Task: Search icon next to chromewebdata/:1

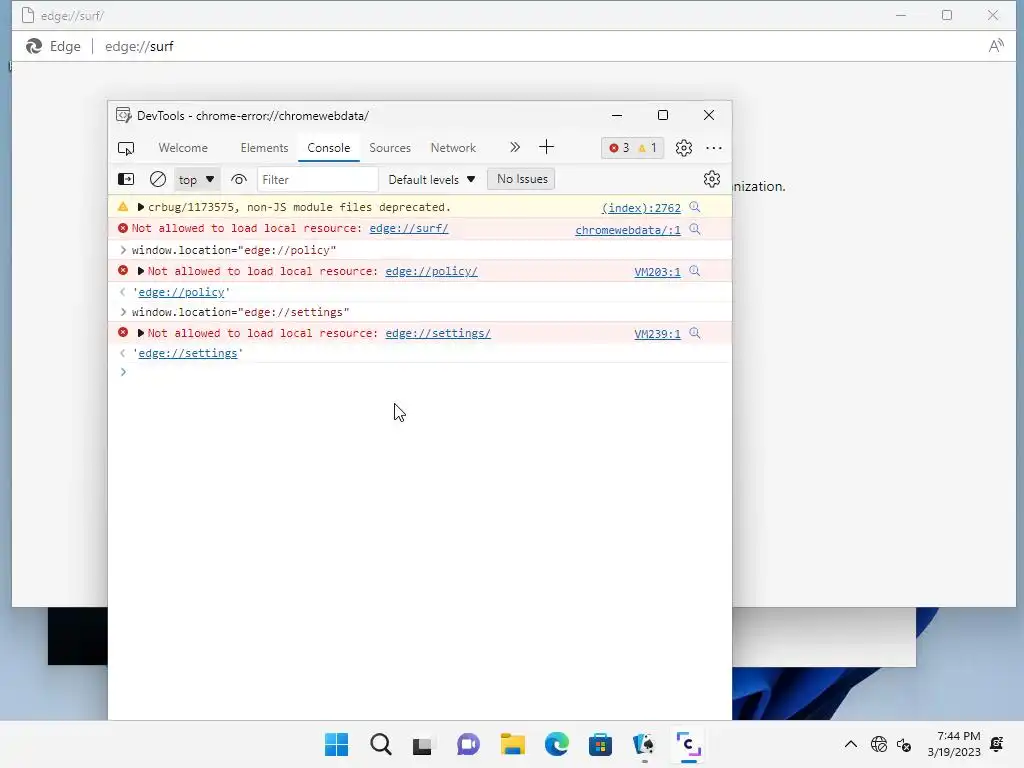Action: (695, 229)
